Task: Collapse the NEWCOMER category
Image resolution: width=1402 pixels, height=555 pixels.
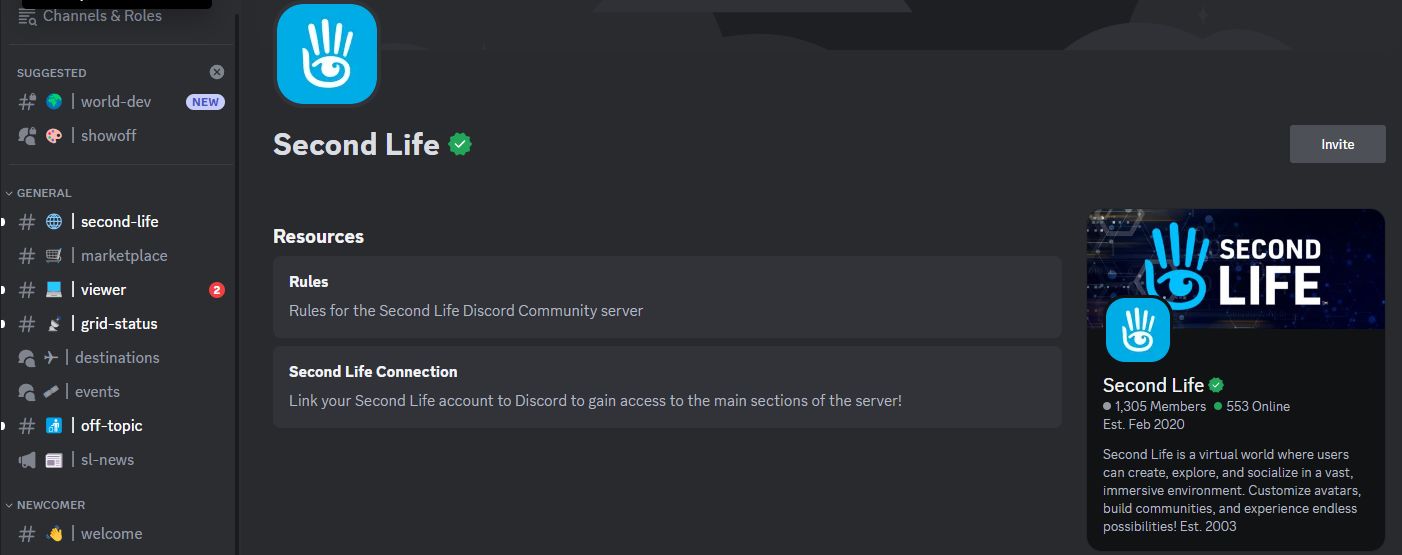Action: 51,505
